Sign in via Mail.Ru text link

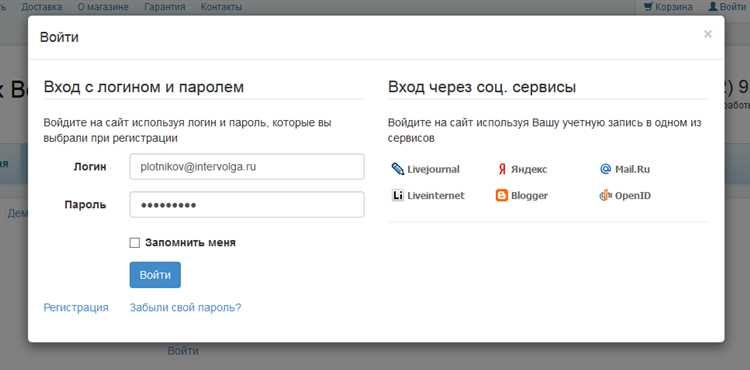click(x=632, y=169)
